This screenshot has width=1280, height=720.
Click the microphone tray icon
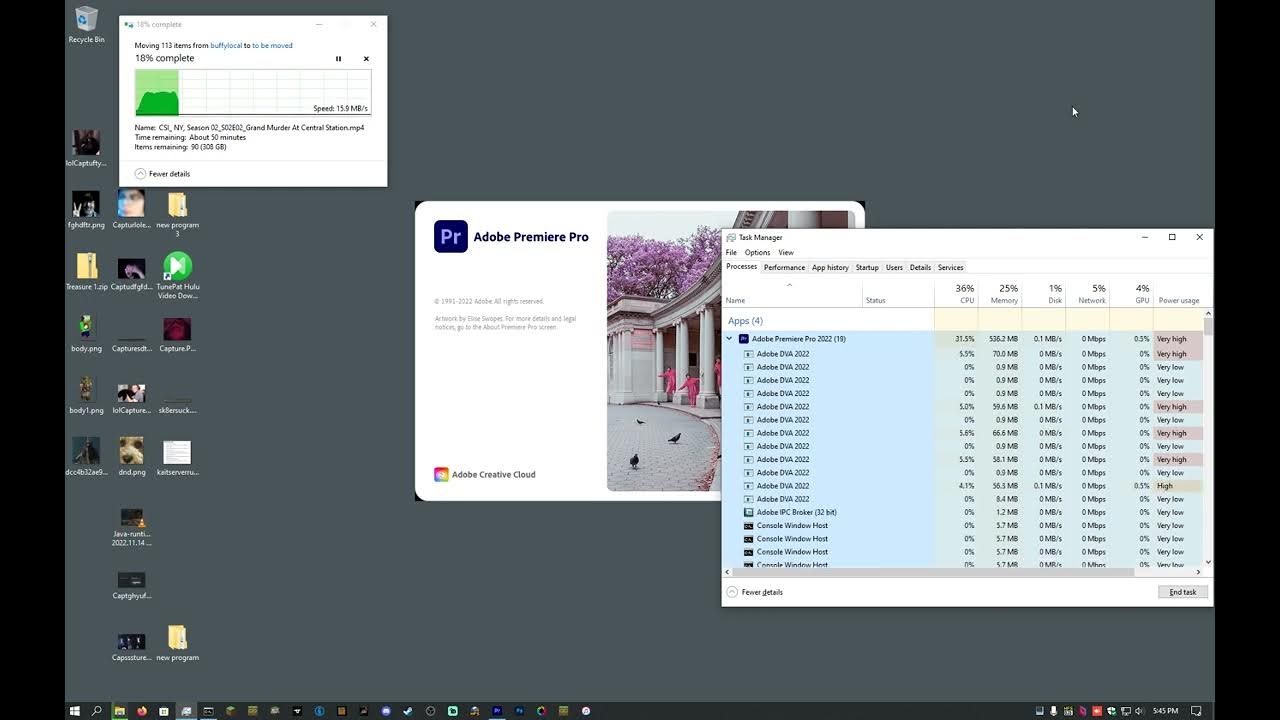[x=1053, y=711]
